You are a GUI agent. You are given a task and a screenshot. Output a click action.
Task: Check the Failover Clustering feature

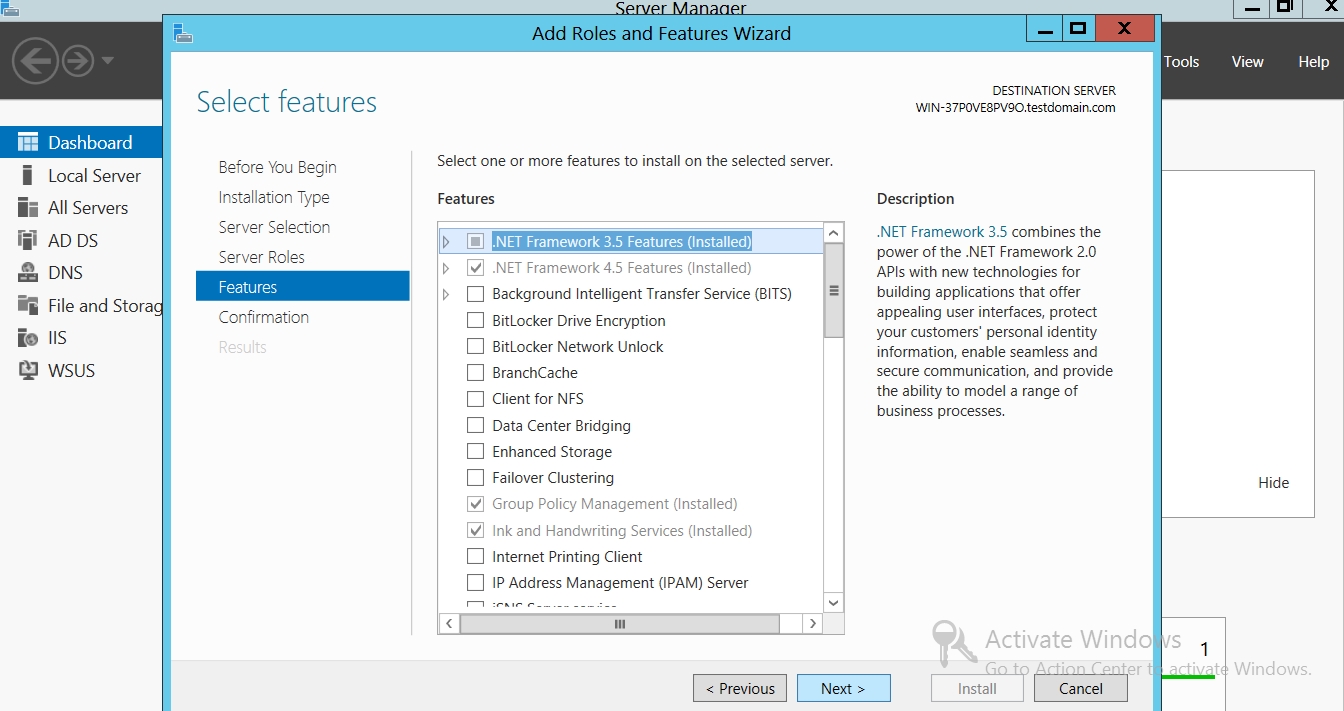(x=475, y=478)
